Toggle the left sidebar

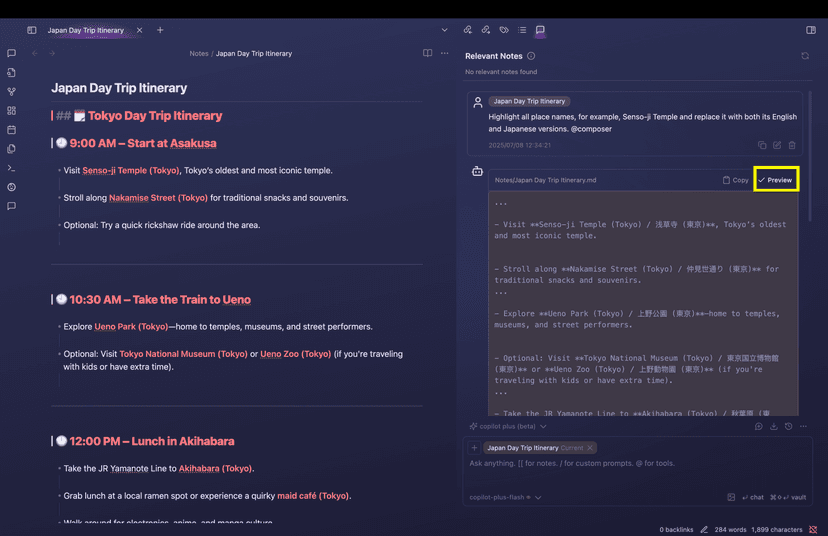click(x=32, y=30)
